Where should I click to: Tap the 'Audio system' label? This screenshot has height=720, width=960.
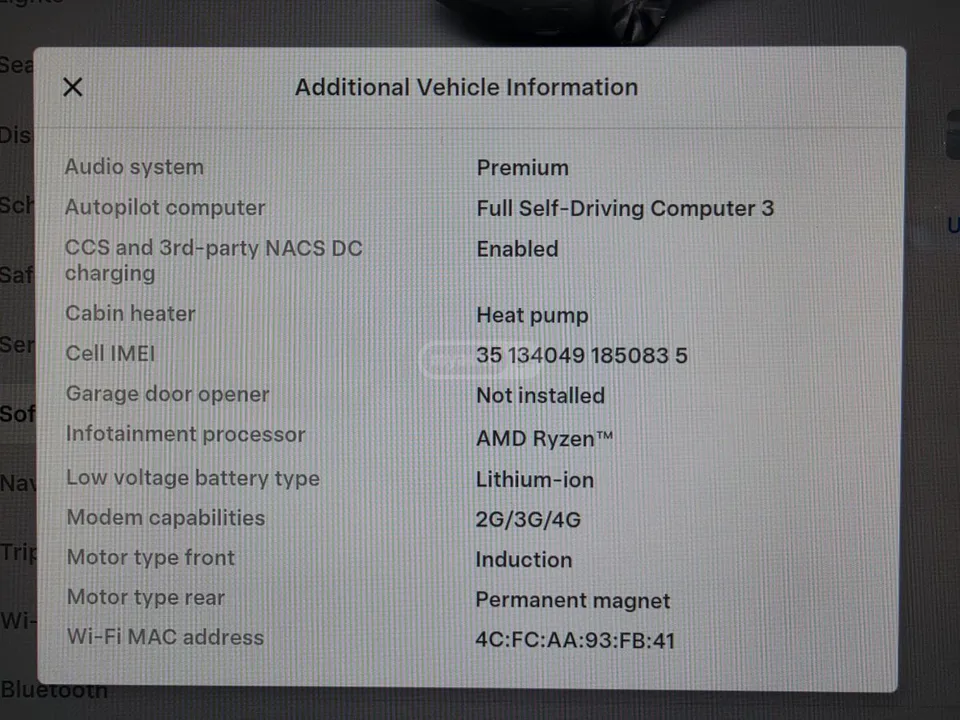[x=134, y=167]
